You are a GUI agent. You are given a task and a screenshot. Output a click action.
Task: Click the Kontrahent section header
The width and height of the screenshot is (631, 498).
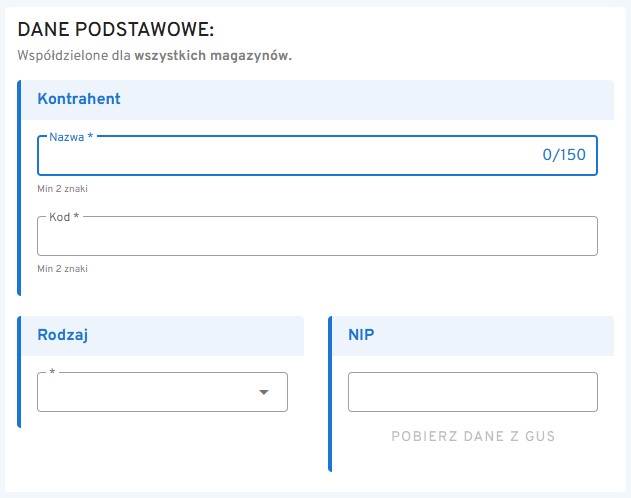coord(79,99)
